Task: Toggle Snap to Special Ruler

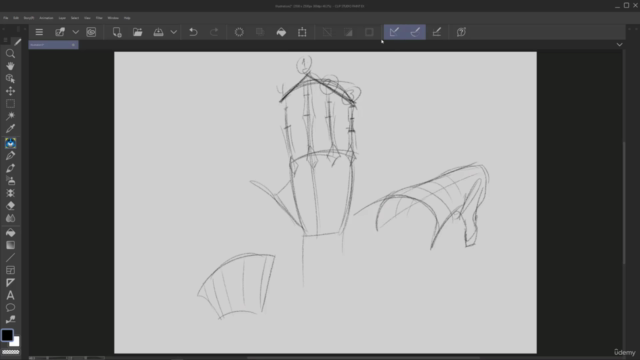Action: pyautogui.click(x=415, y=32)
